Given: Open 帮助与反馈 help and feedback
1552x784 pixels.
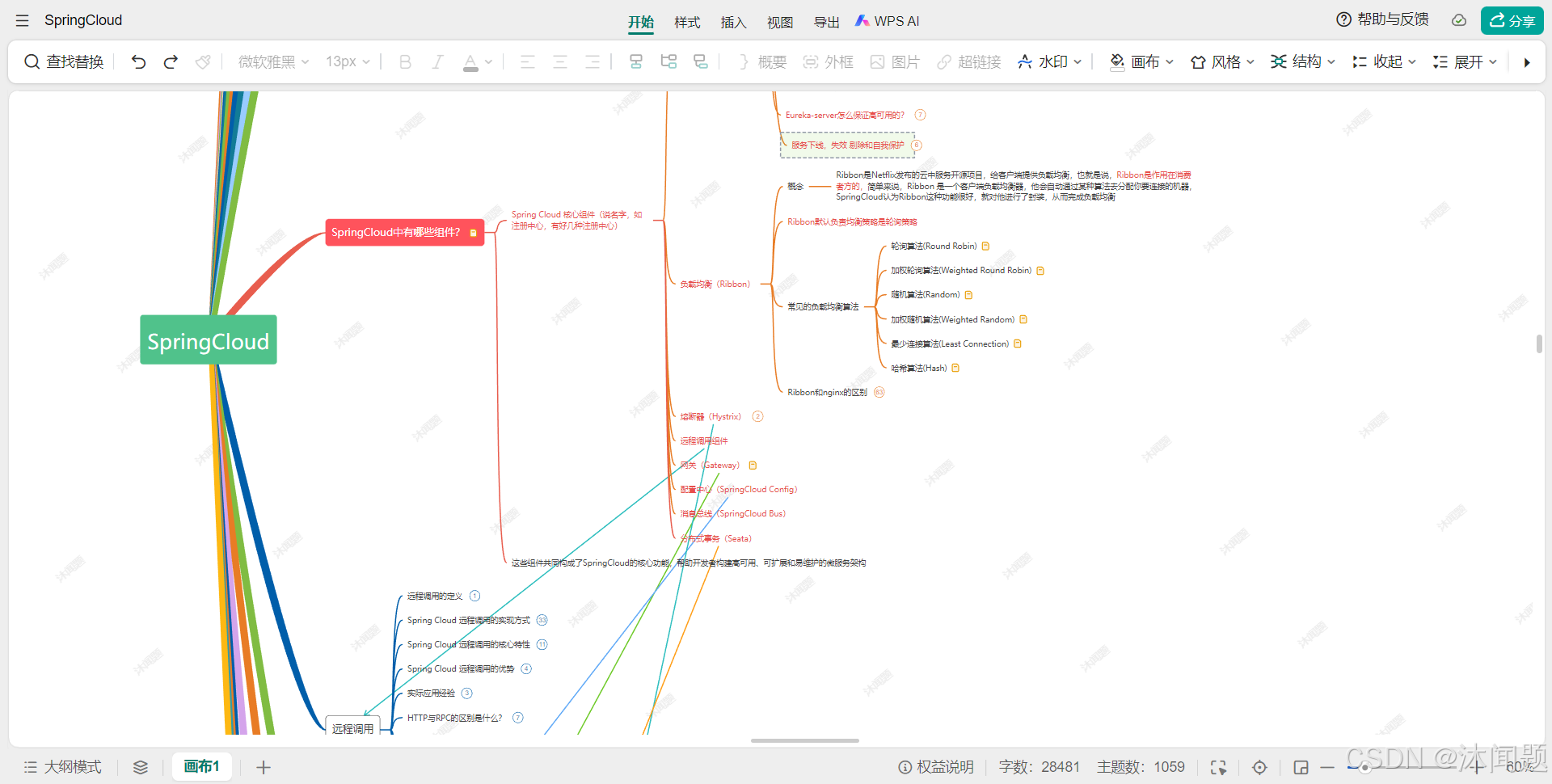Looking at the screenshot, I should coord(1382,19).
